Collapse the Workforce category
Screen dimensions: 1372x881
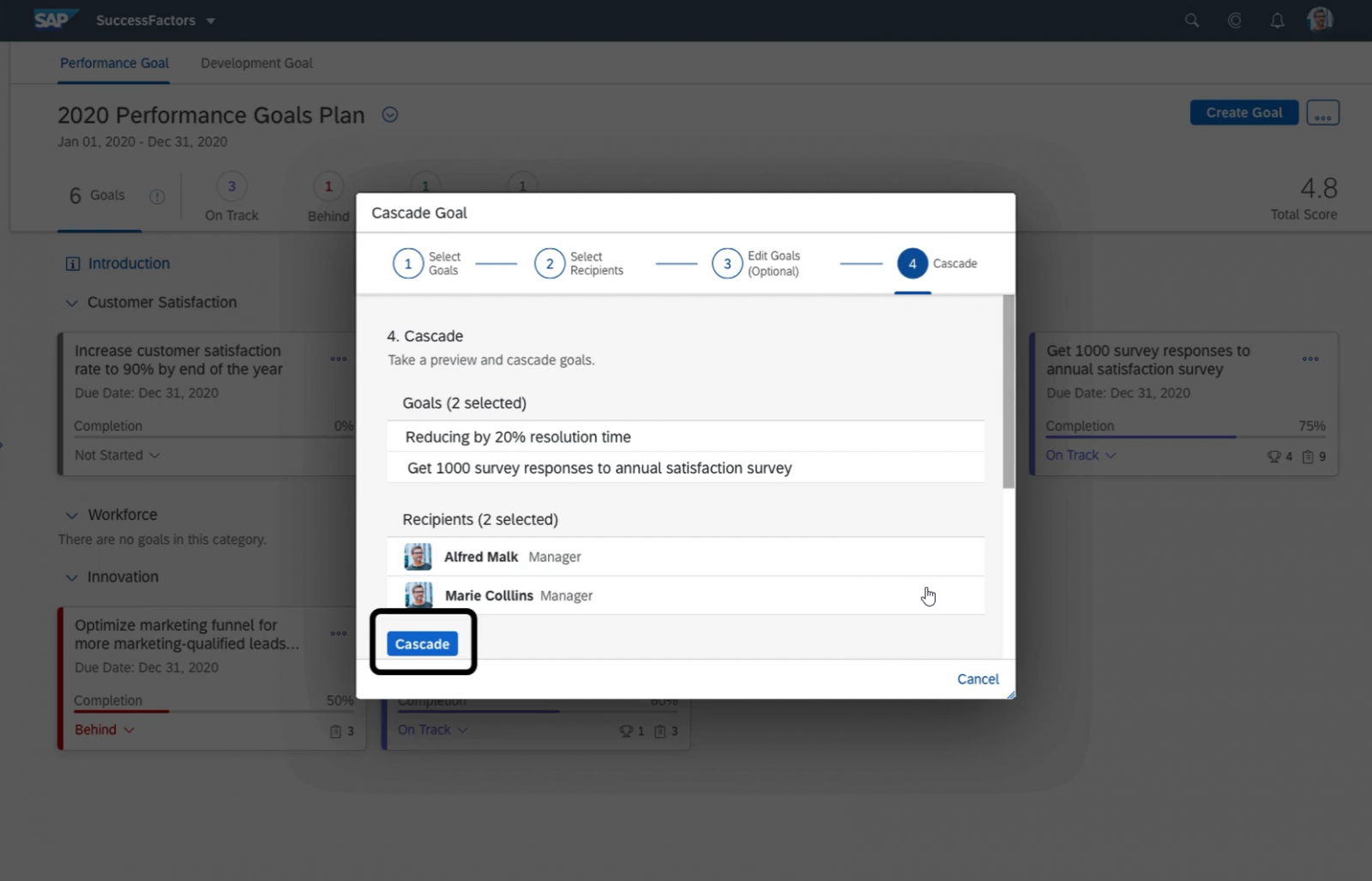point(72,516)
